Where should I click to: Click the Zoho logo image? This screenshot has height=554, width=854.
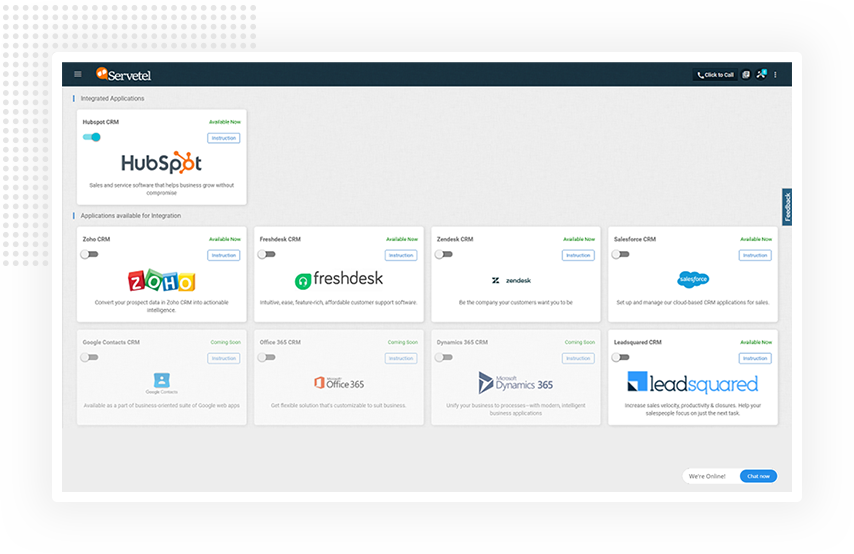pyautogui.click(x=161, y=281)
